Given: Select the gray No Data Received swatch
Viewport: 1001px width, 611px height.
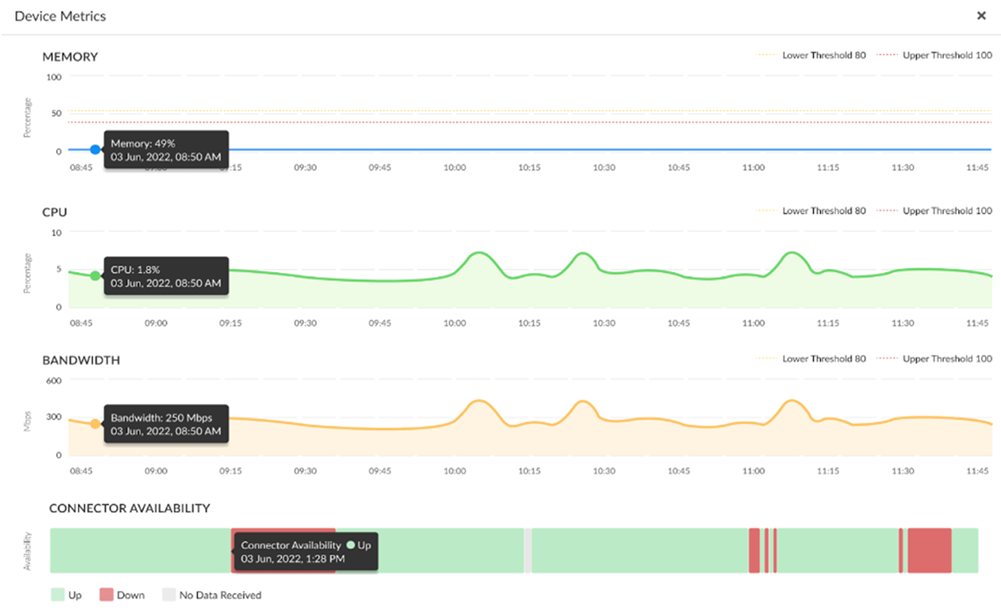Looking at the screenshot, I should click(x=168, y=595).
